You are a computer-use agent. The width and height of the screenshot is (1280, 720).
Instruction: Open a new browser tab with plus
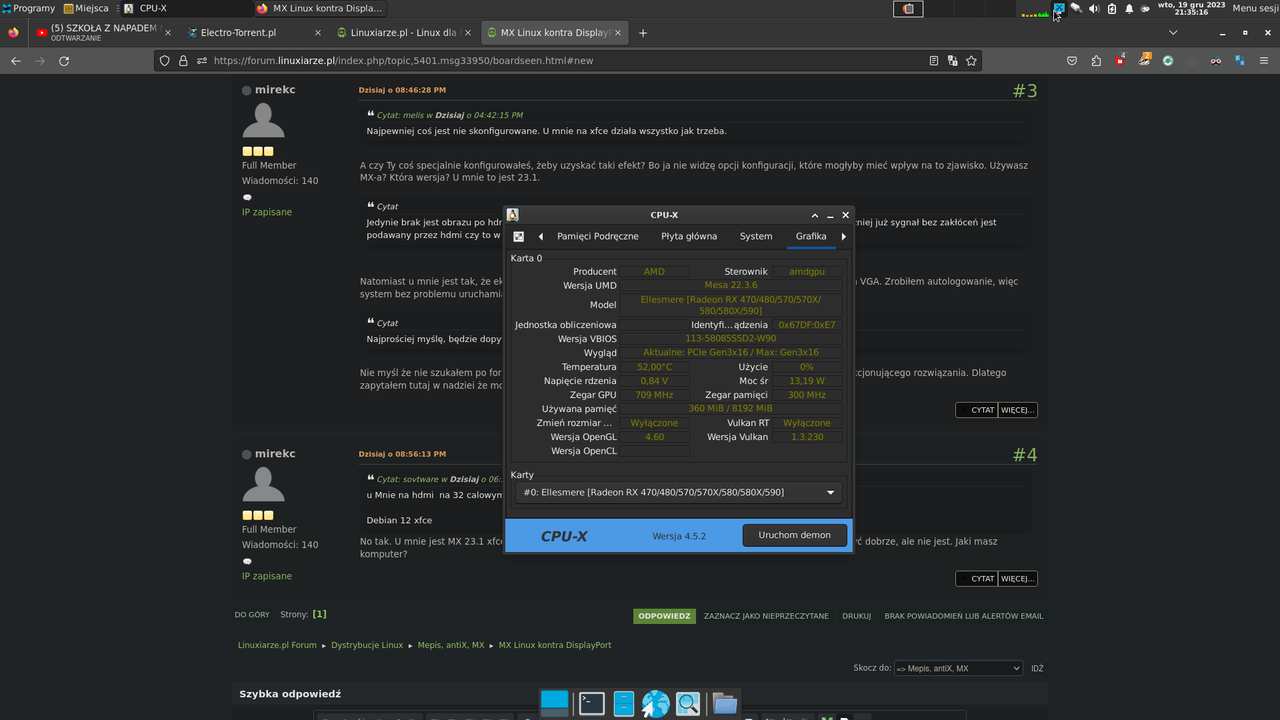tap(643, 33)
